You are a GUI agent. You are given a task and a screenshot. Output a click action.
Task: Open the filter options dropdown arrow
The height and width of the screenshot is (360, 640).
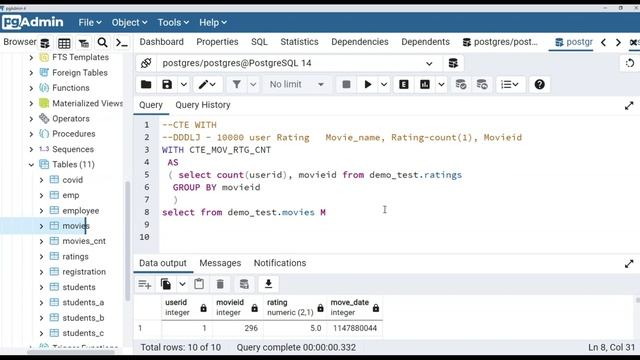tap(253, 84)
